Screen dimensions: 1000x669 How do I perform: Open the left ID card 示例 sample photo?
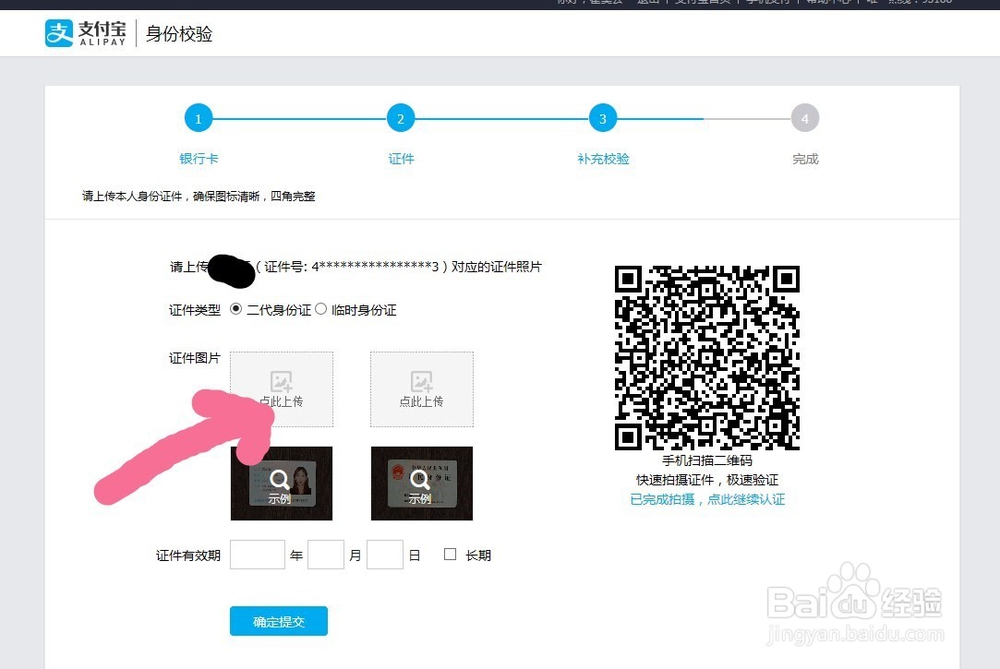click(281, 483)
